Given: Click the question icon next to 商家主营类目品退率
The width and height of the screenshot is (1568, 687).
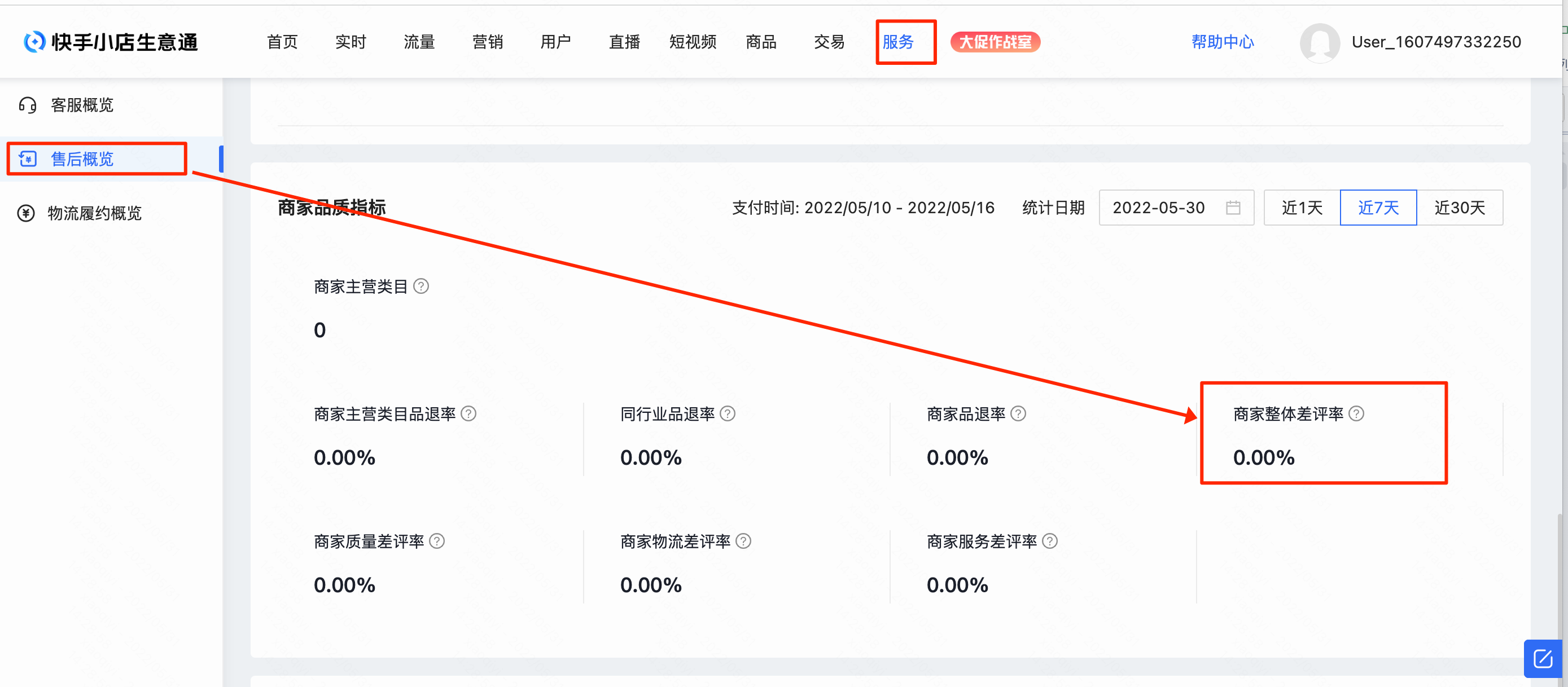Looking at the screenshot, I should [x=468, y=414].
